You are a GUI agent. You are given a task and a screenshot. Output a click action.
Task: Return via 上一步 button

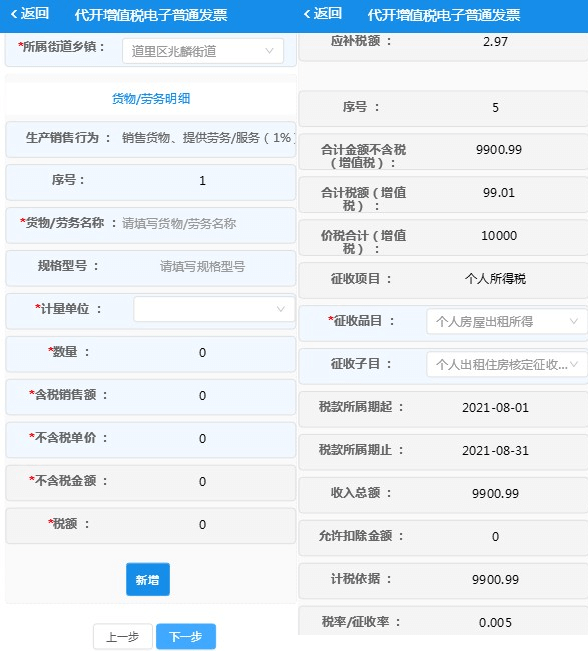122,637
